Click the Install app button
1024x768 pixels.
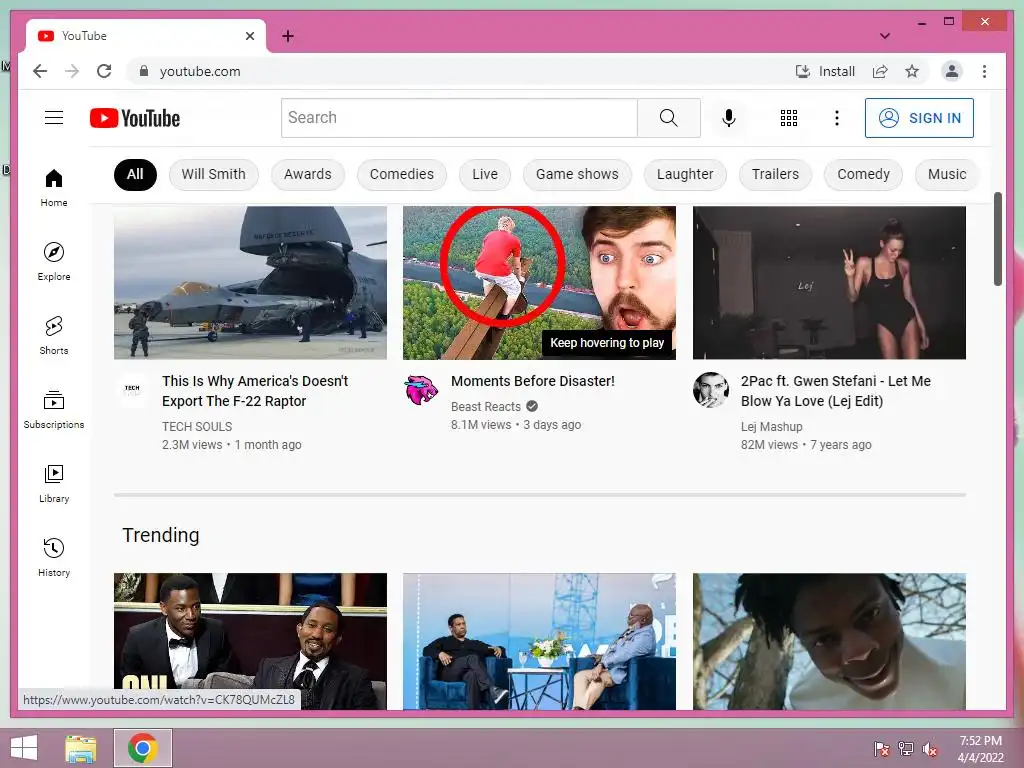(x=825, y=71)
